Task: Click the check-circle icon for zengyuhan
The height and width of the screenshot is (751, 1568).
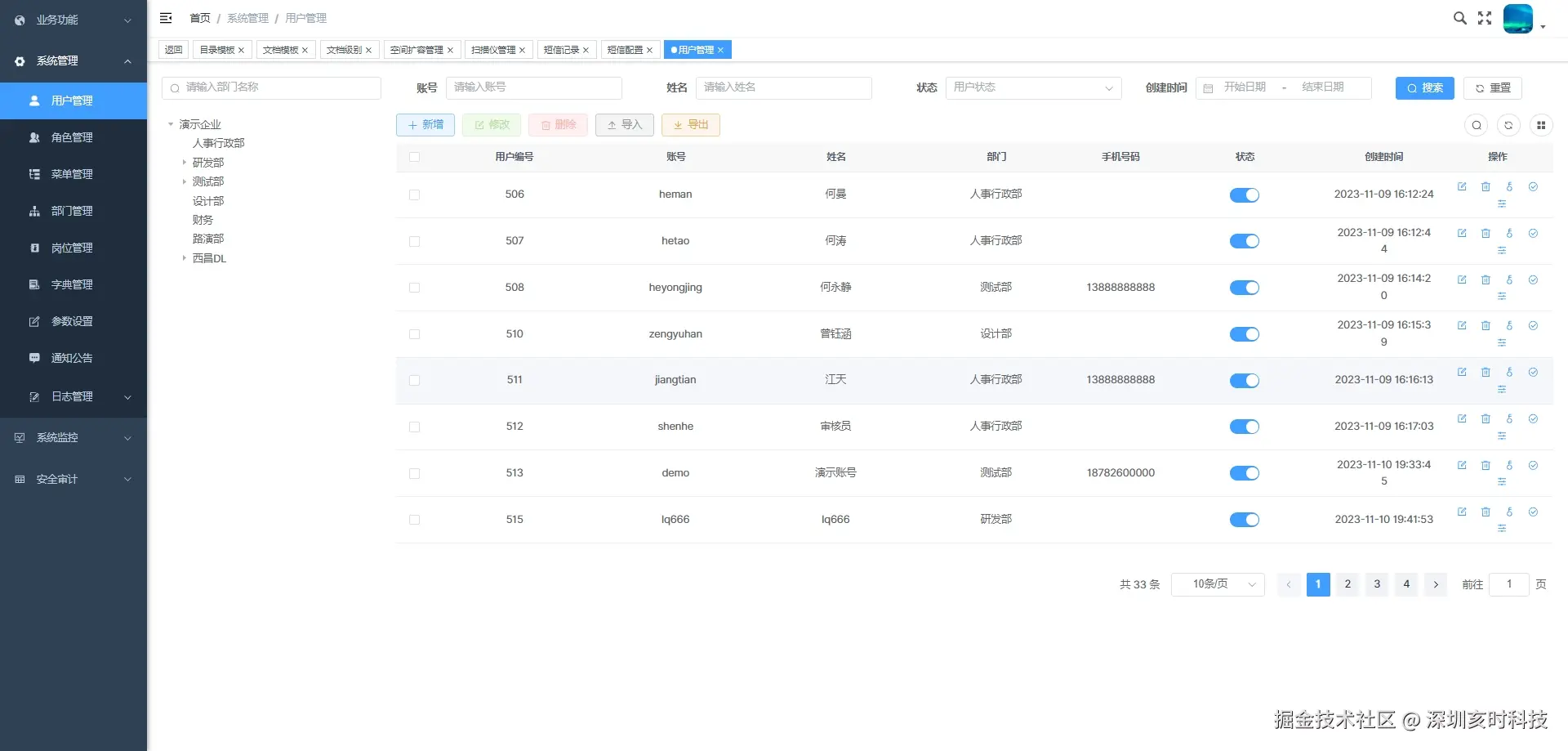Action: [x=1533, y=325]
